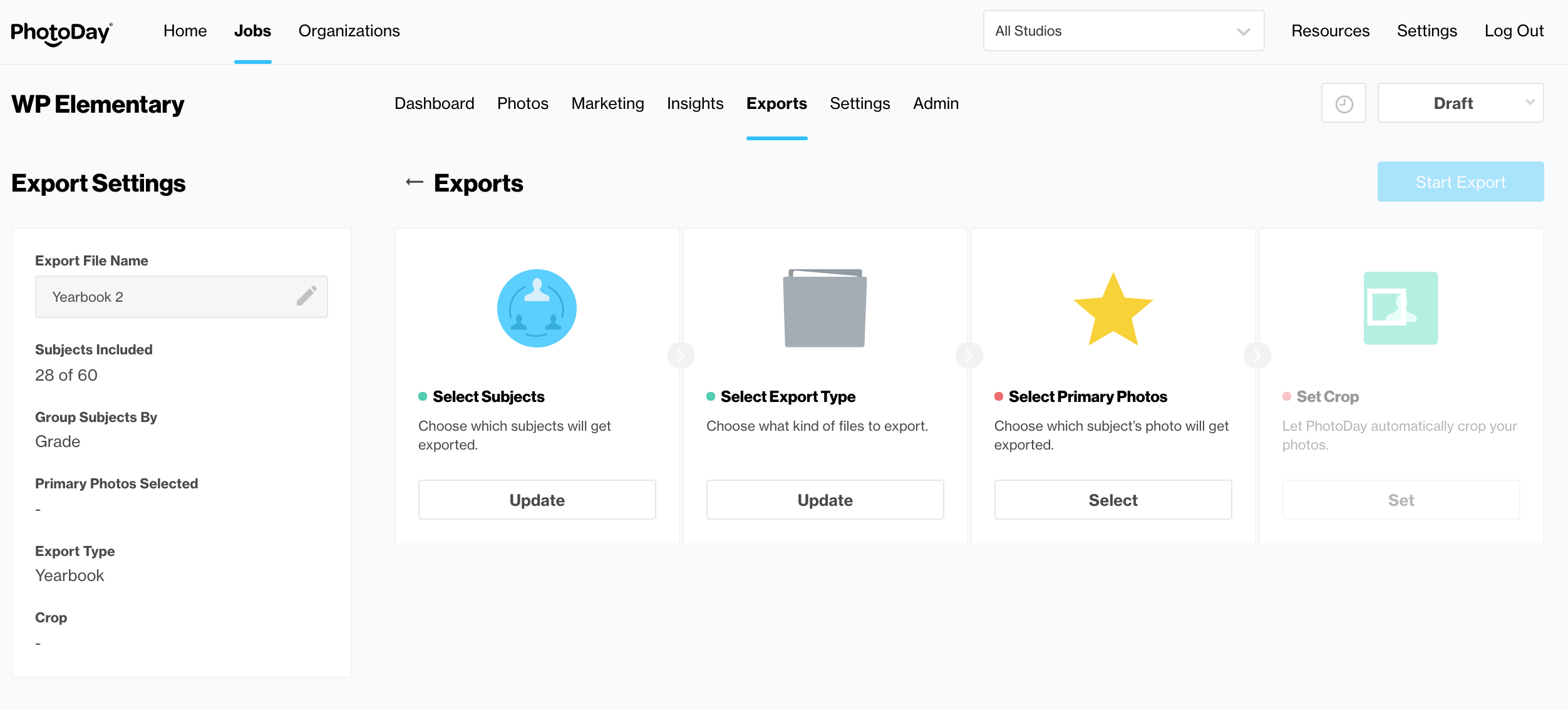Switch to the Dashboard tab

[x=435, y=103]
